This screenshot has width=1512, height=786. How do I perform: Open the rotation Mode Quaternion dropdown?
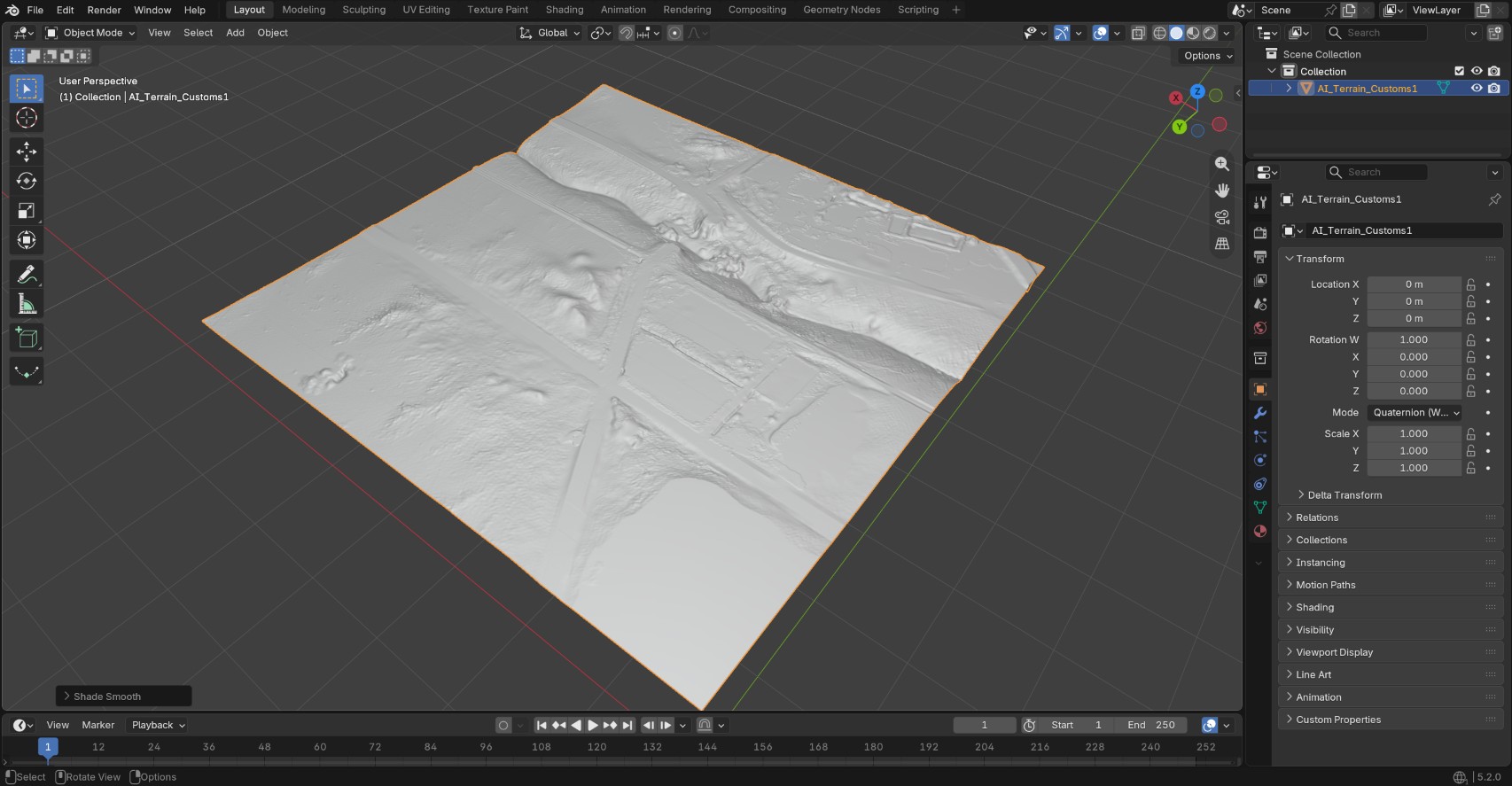click(x=1415, y=412)
